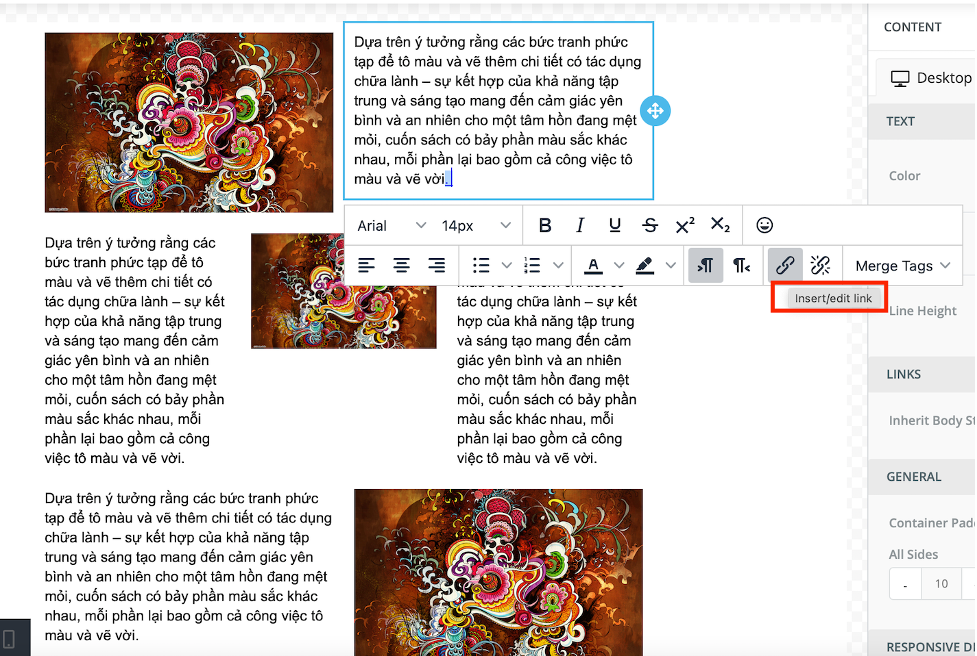Insert a numbered list
Screen dimensions: 977x656
pos(532,266)
